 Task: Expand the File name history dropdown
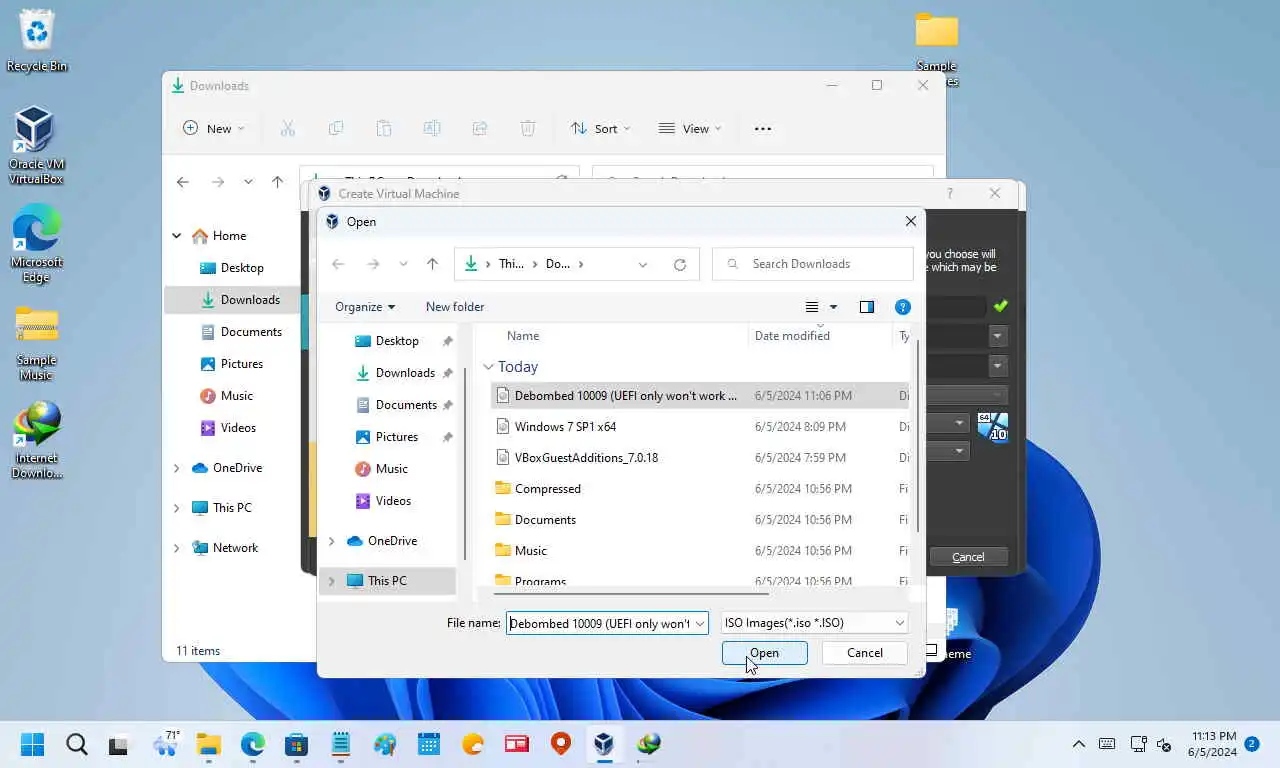[700, 624]
